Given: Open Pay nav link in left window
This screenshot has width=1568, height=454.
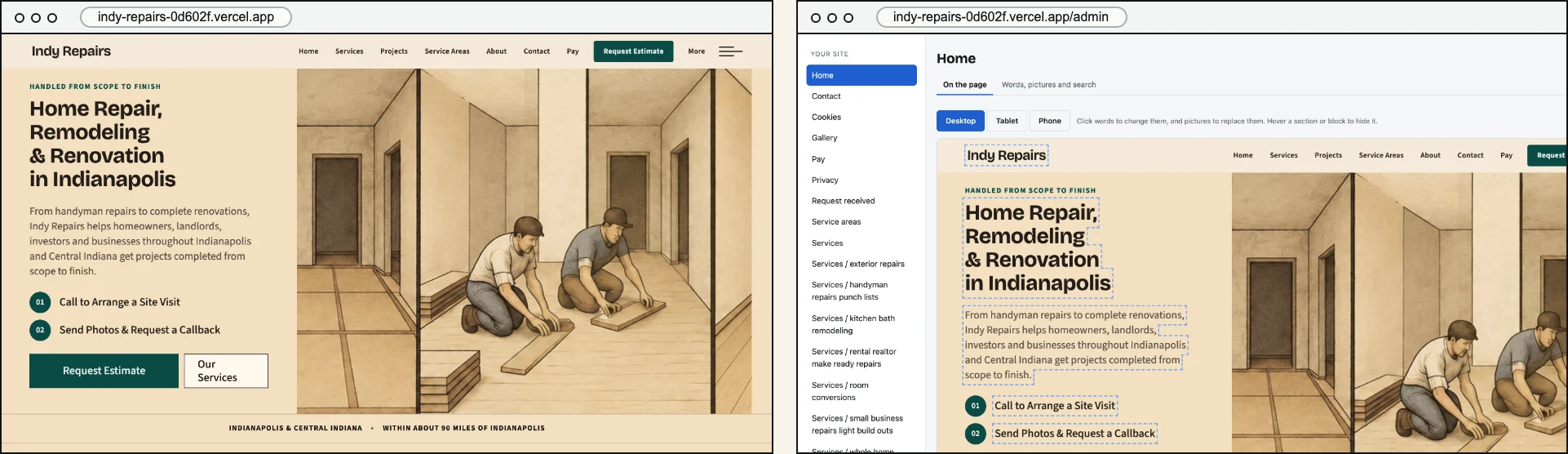Looking at the screenshot, I should pos(573,51).
